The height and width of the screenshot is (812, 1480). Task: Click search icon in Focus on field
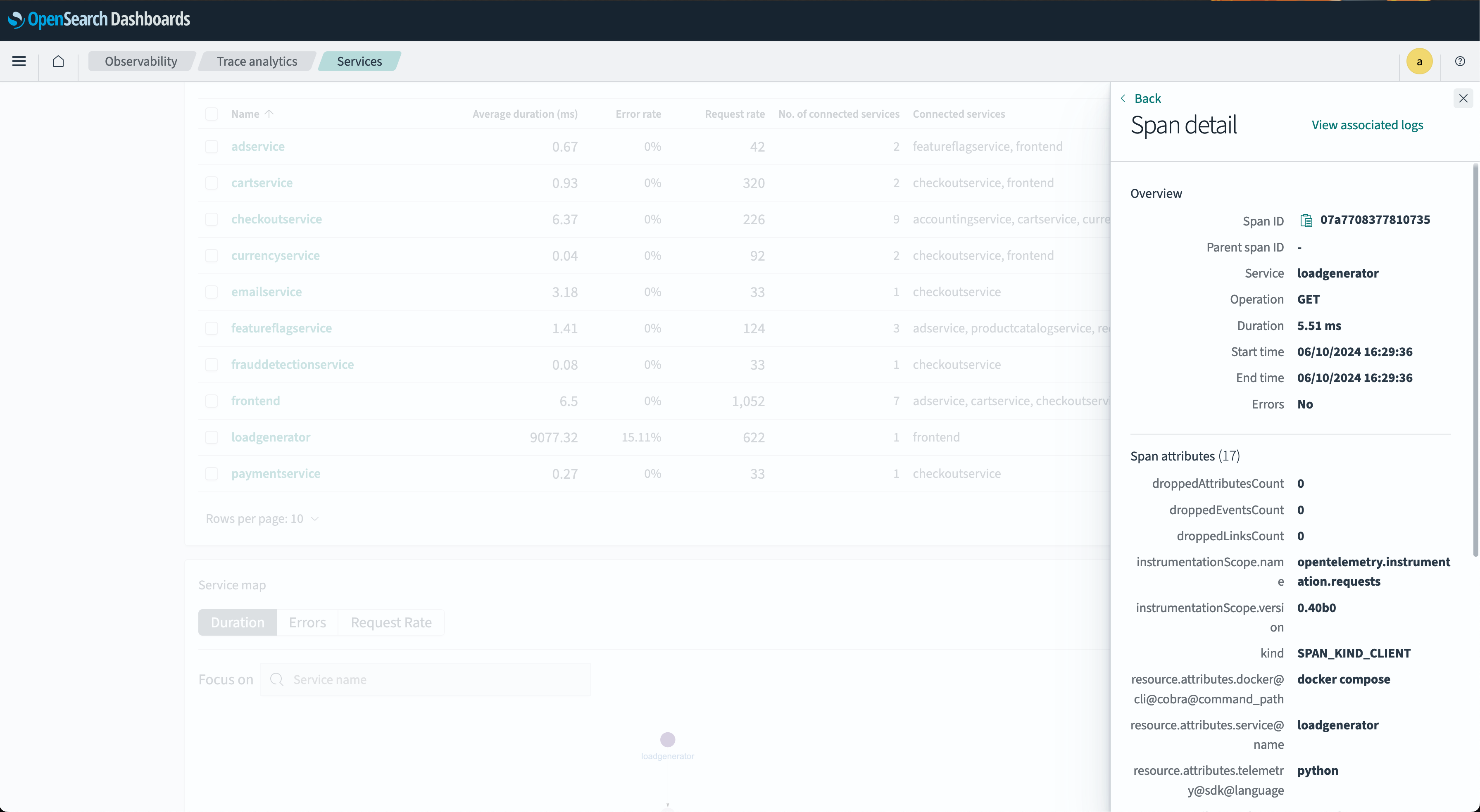pyautogui.click(x=277, y=679)
